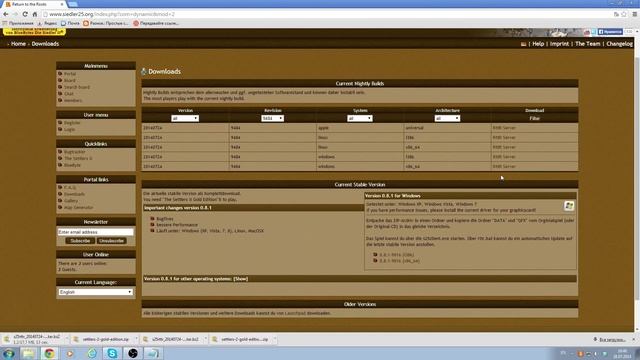This screenshot has height=360, width=640.
Task: Open Downloads in the top breadcrumb navigation
Action: point(45,44)
